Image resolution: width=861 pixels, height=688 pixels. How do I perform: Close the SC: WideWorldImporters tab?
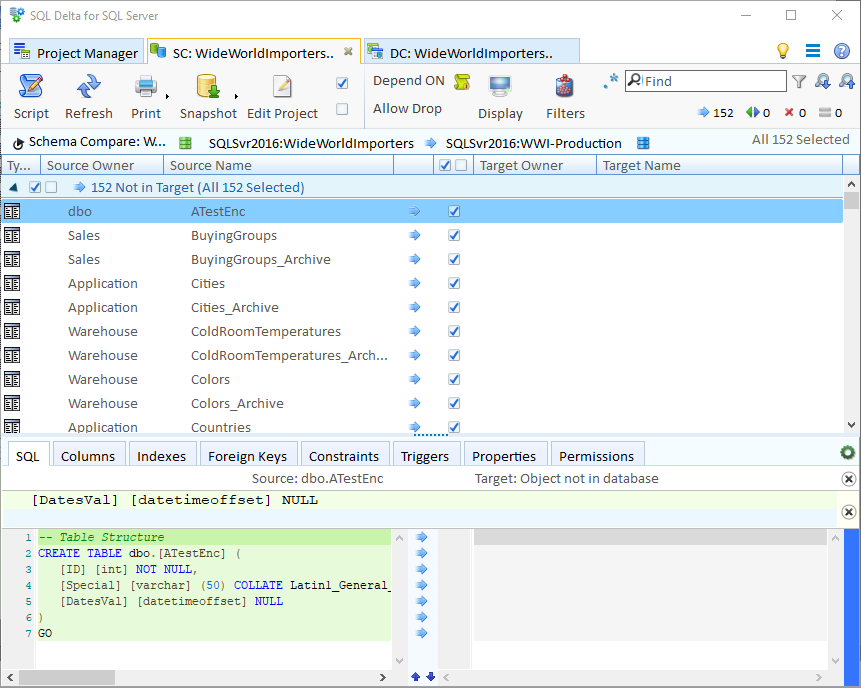348,51
